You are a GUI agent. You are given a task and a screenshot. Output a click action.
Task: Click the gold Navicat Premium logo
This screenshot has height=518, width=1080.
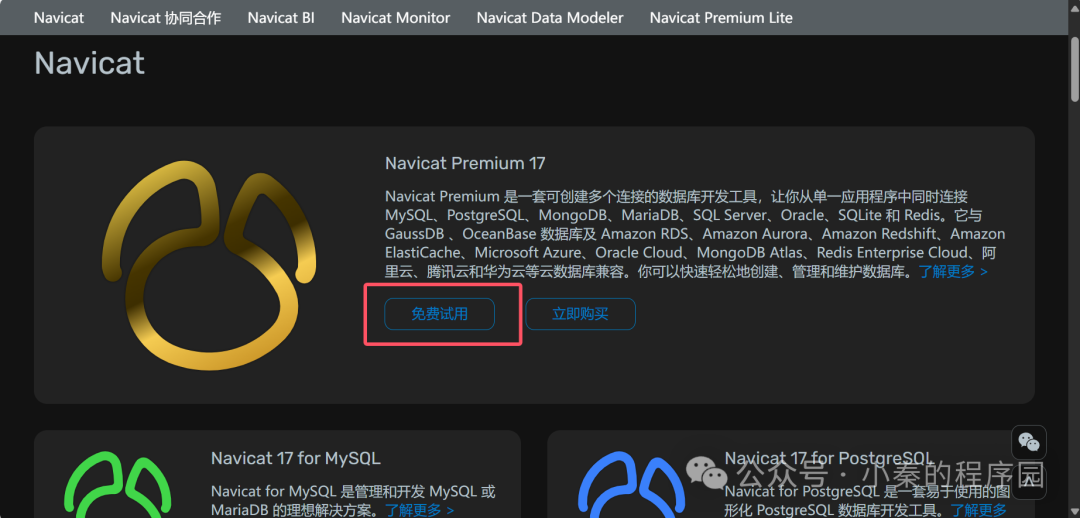209,265
